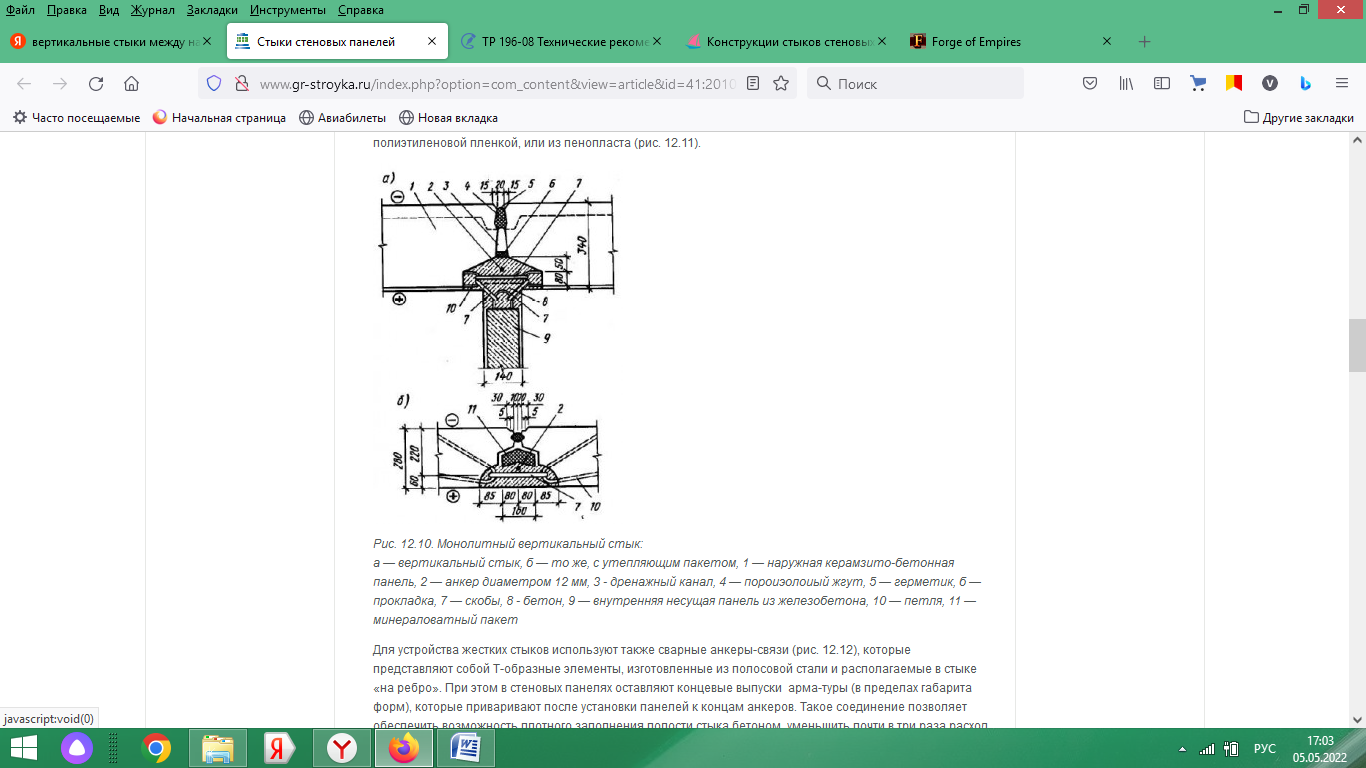This screenshot has height=768, width=1366.
Task: Reload the current page
Action: point(96,84)
